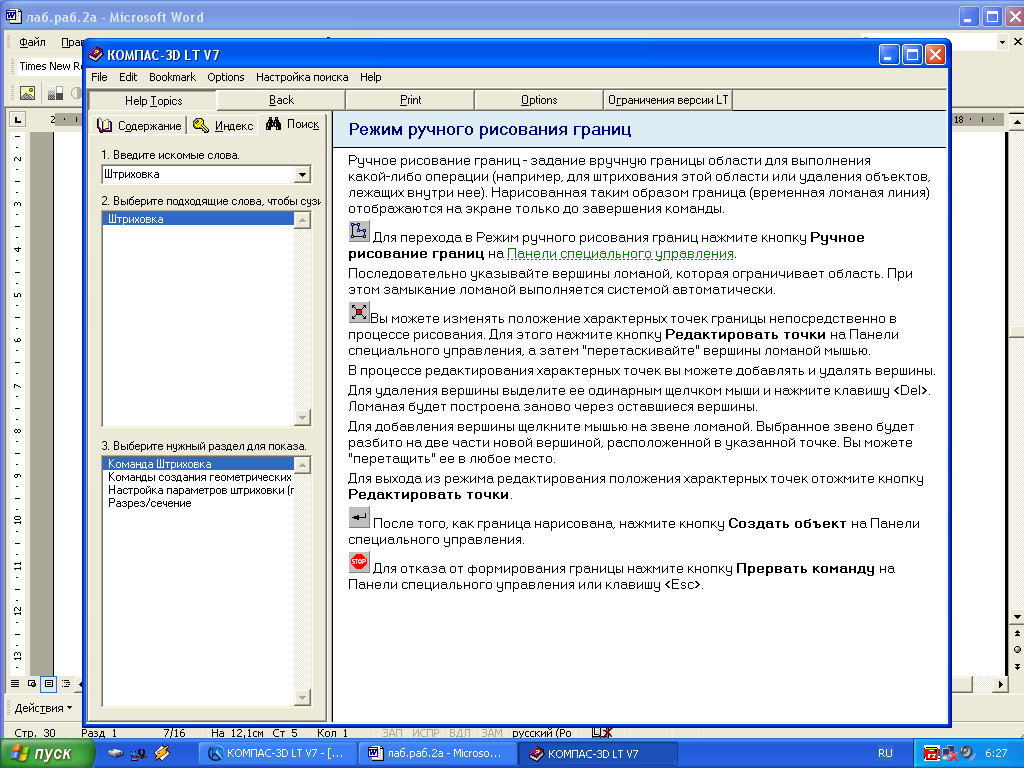This screenshot has height=768, width=1024.
Task: Click the disconnected network tray icon
Action: coord(949,754)
